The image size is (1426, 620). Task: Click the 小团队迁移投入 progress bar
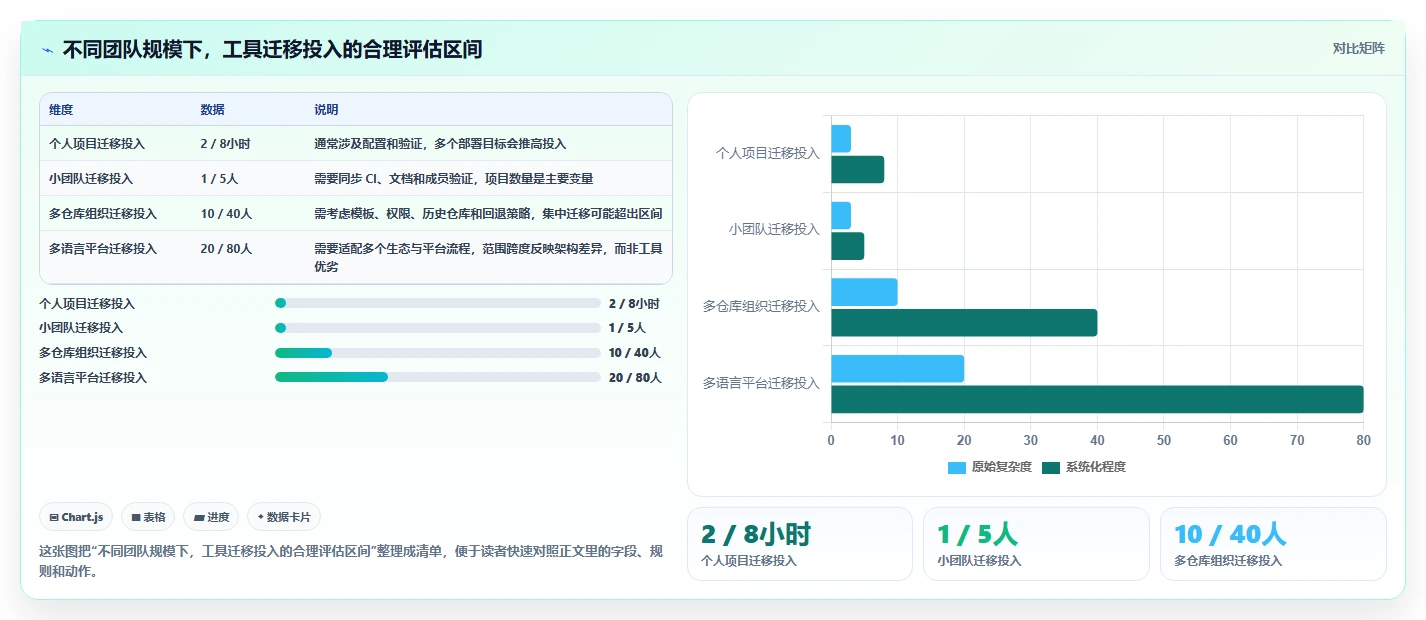click(438, 328)
